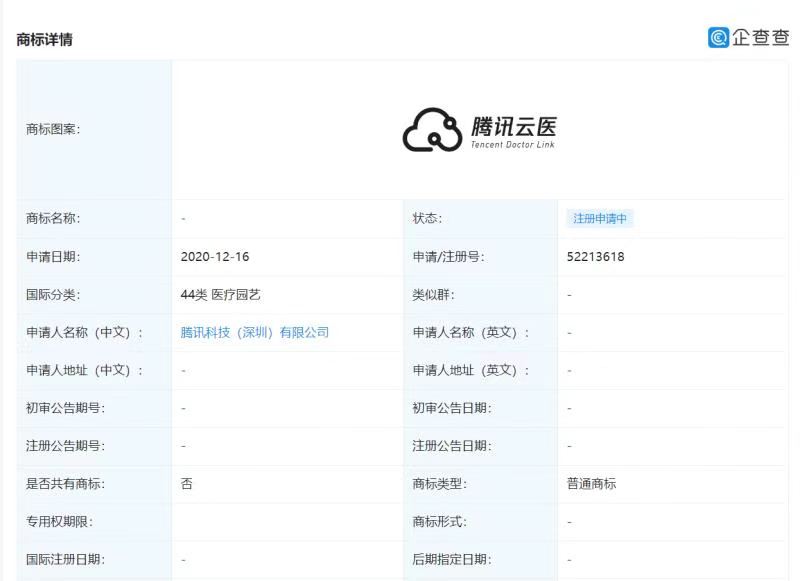Image resolution: width=800 pixels, height=581 pixels.
Task: Click the 注册公告日期 label
Action: [x=452, y=446]
